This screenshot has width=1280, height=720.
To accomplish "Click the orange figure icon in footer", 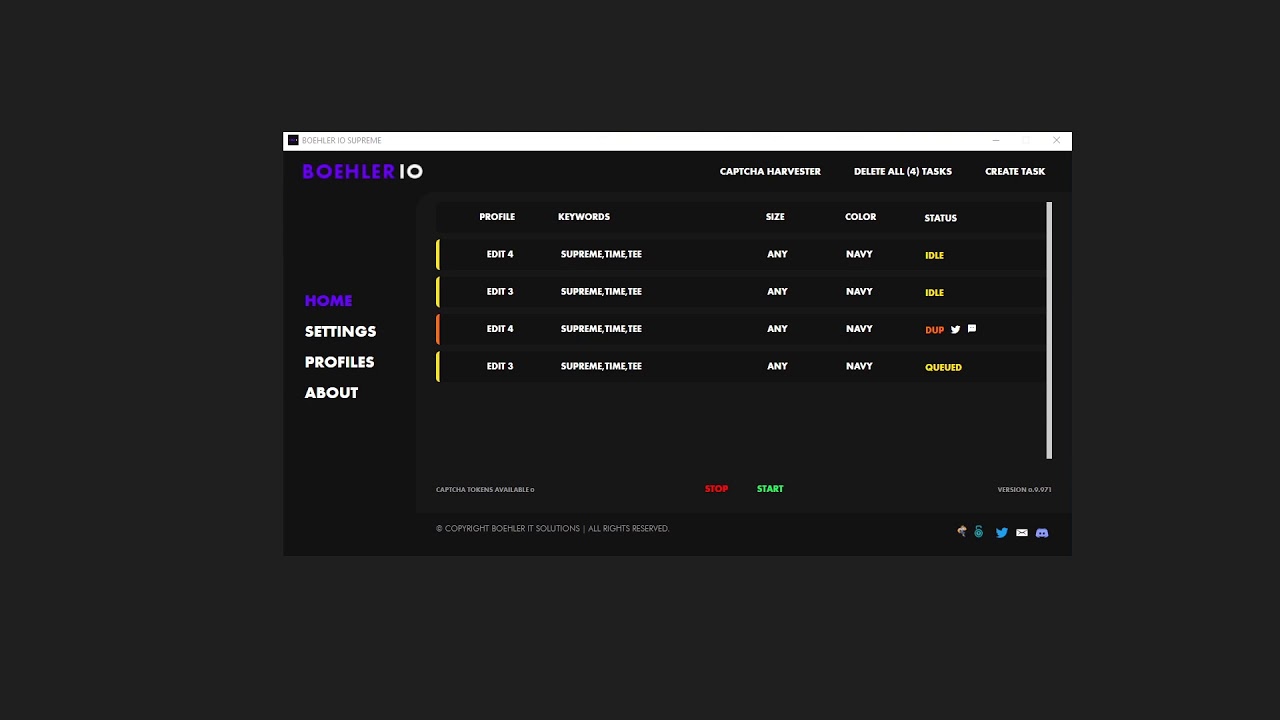I will [962, 532].
